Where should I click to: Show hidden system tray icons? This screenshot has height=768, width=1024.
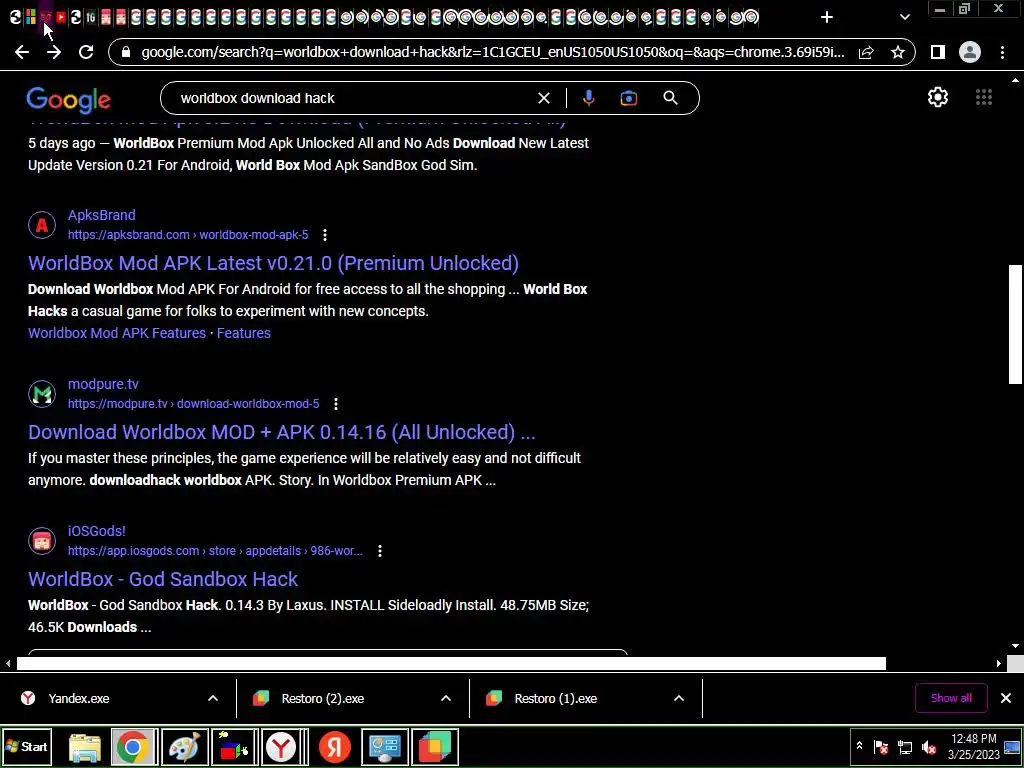pyautogui.click(x=859, y=746)
